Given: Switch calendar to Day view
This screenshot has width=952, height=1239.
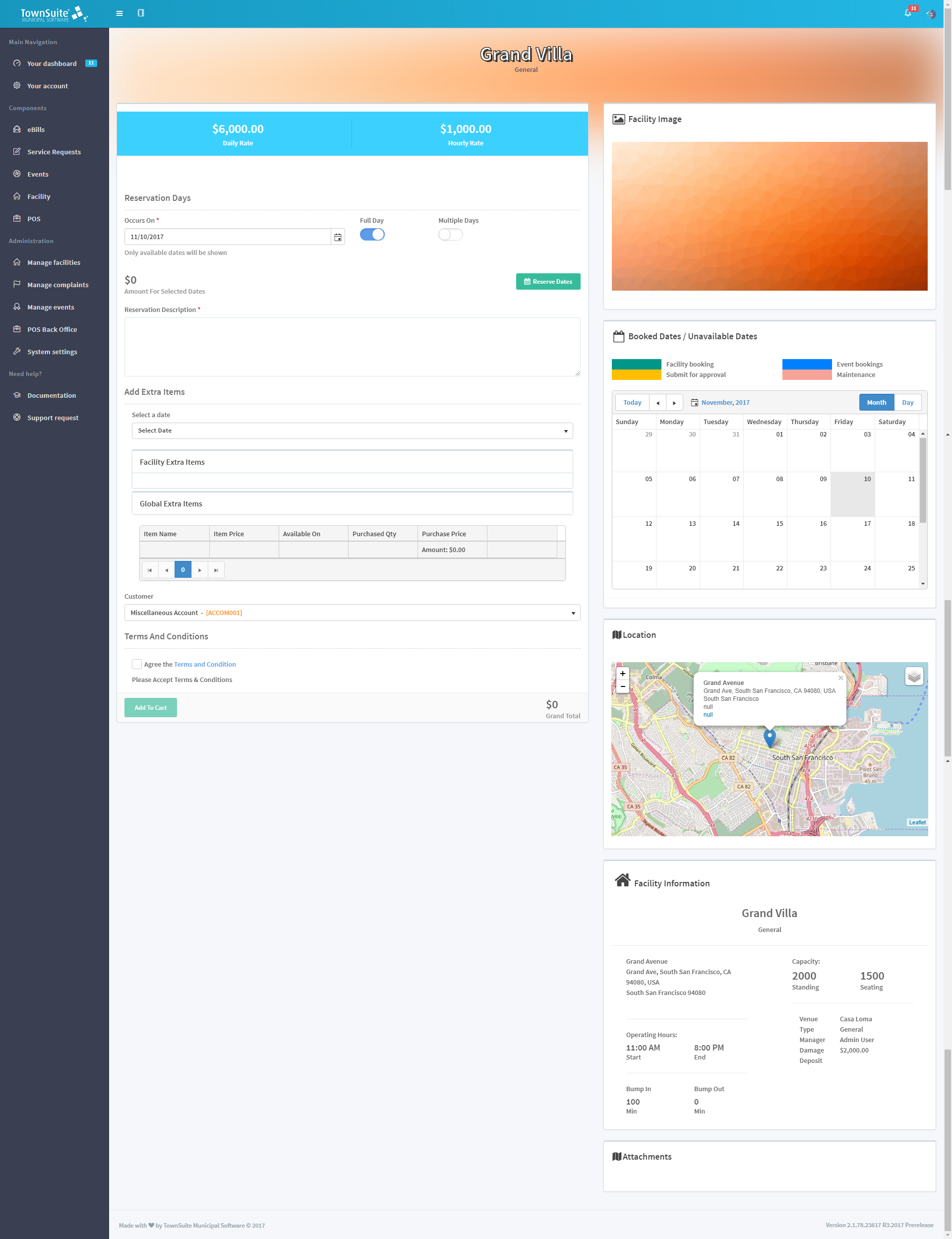Looking at the screenshot, I should 908,402.
